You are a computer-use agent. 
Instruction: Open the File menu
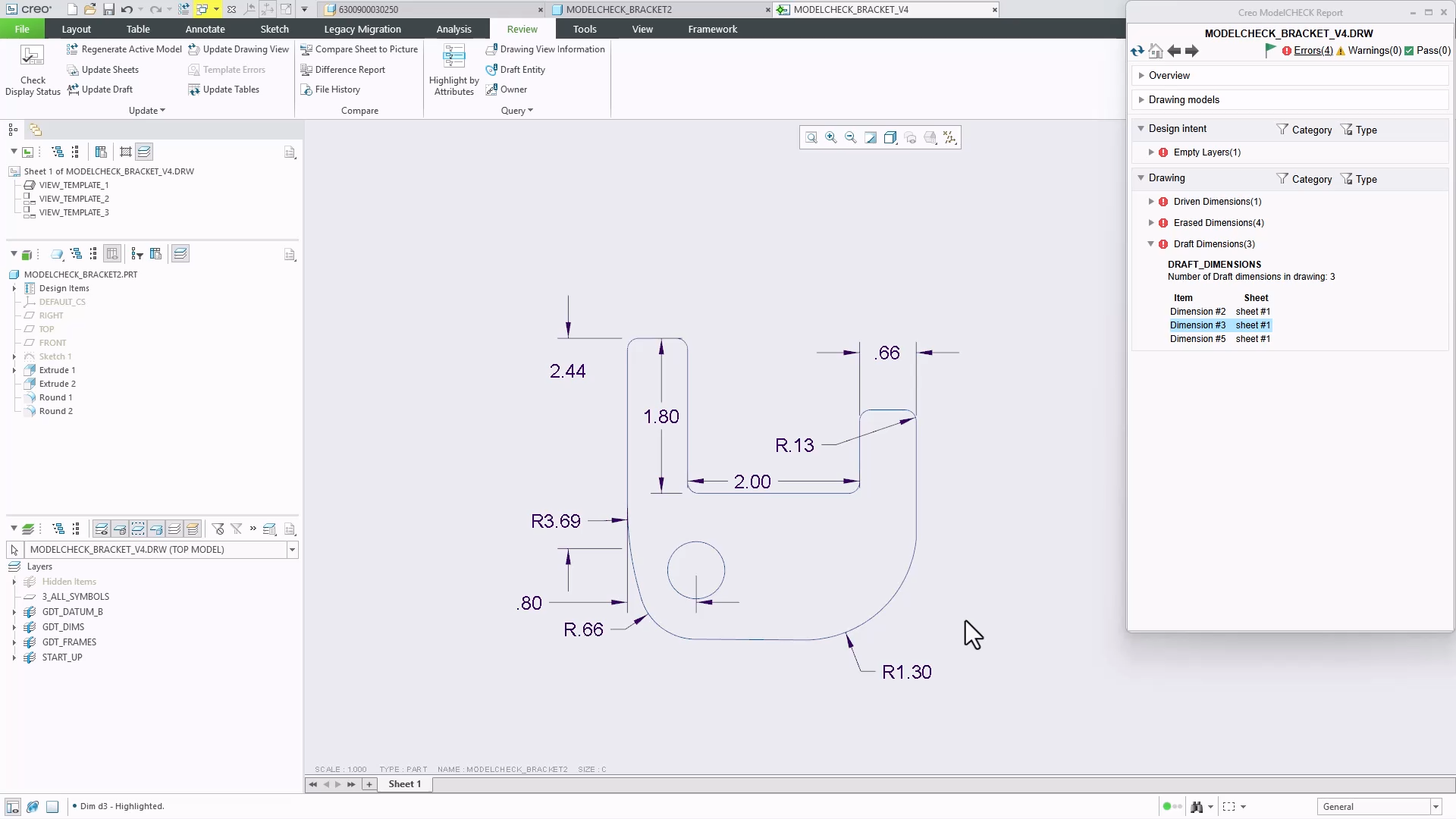pyautogui.click(x=22, y=29)
